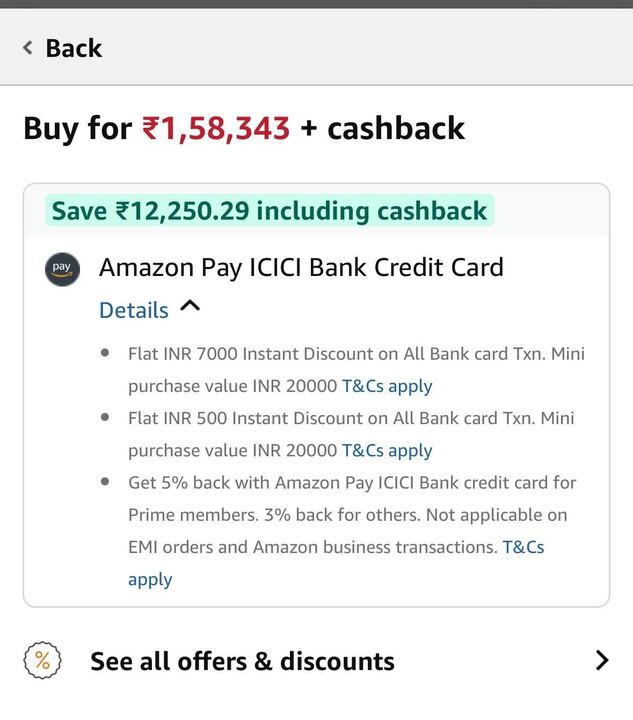This screenshot has height=720, width=633.
Task: Click the red ₹1,58,343 price
Action: pos(216,129)
